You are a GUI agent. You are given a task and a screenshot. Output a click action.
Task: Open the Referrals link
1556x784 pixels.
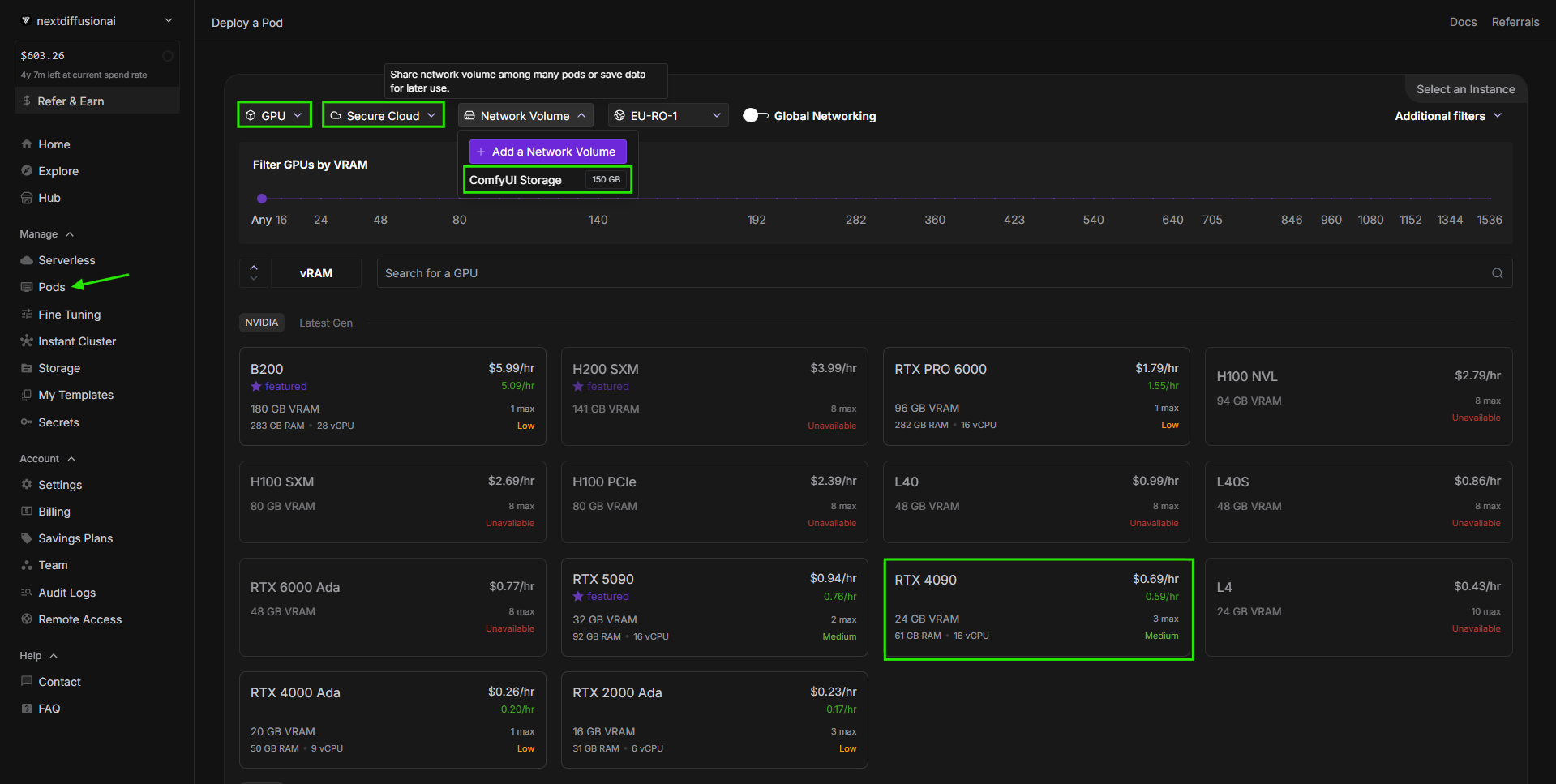click(x=1515, y=22)
